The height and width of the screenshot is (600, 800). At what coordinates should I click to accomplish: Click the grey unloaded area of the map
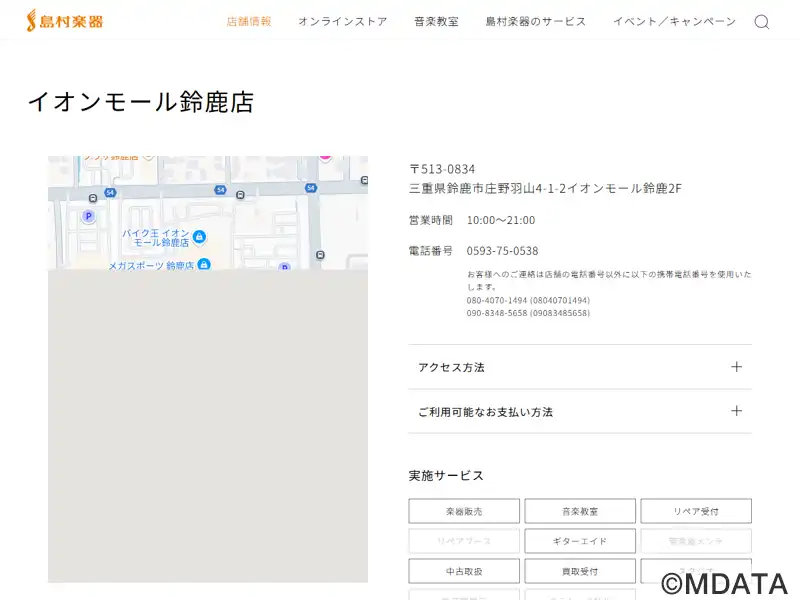(x=208, y=426)
